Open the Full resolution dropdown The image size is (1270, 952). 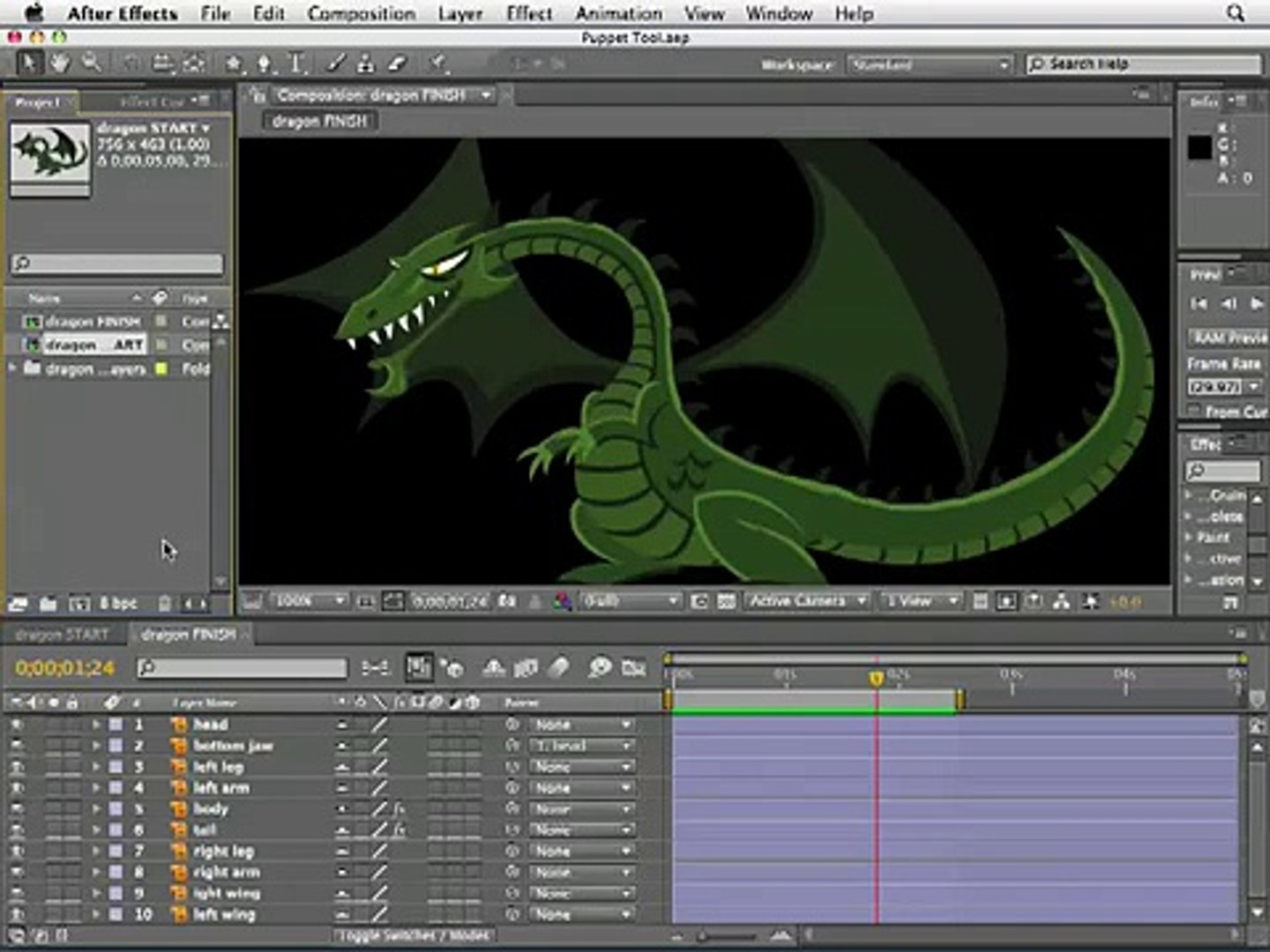tap(631, 601)
